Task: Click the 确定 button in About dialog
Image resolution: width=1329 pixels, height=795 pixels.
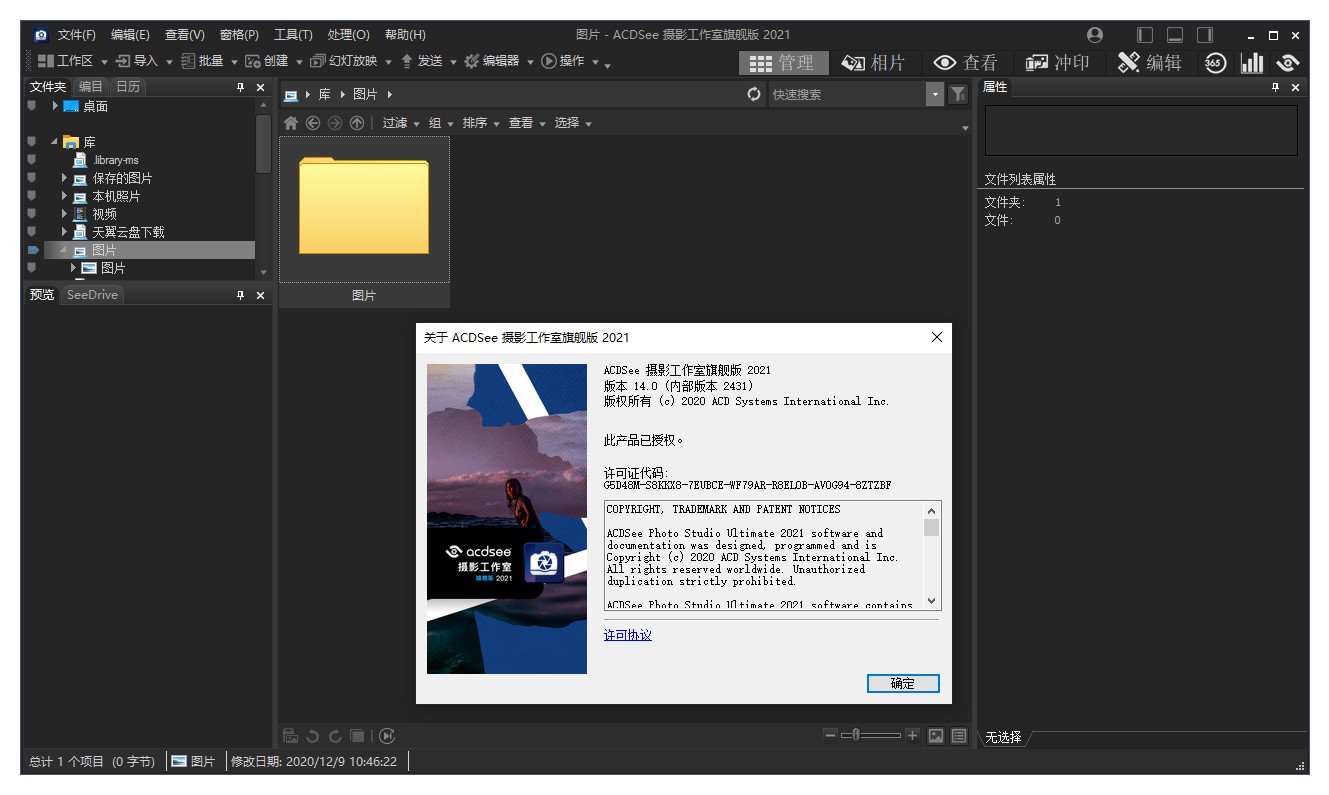Action: click(902, 683)
